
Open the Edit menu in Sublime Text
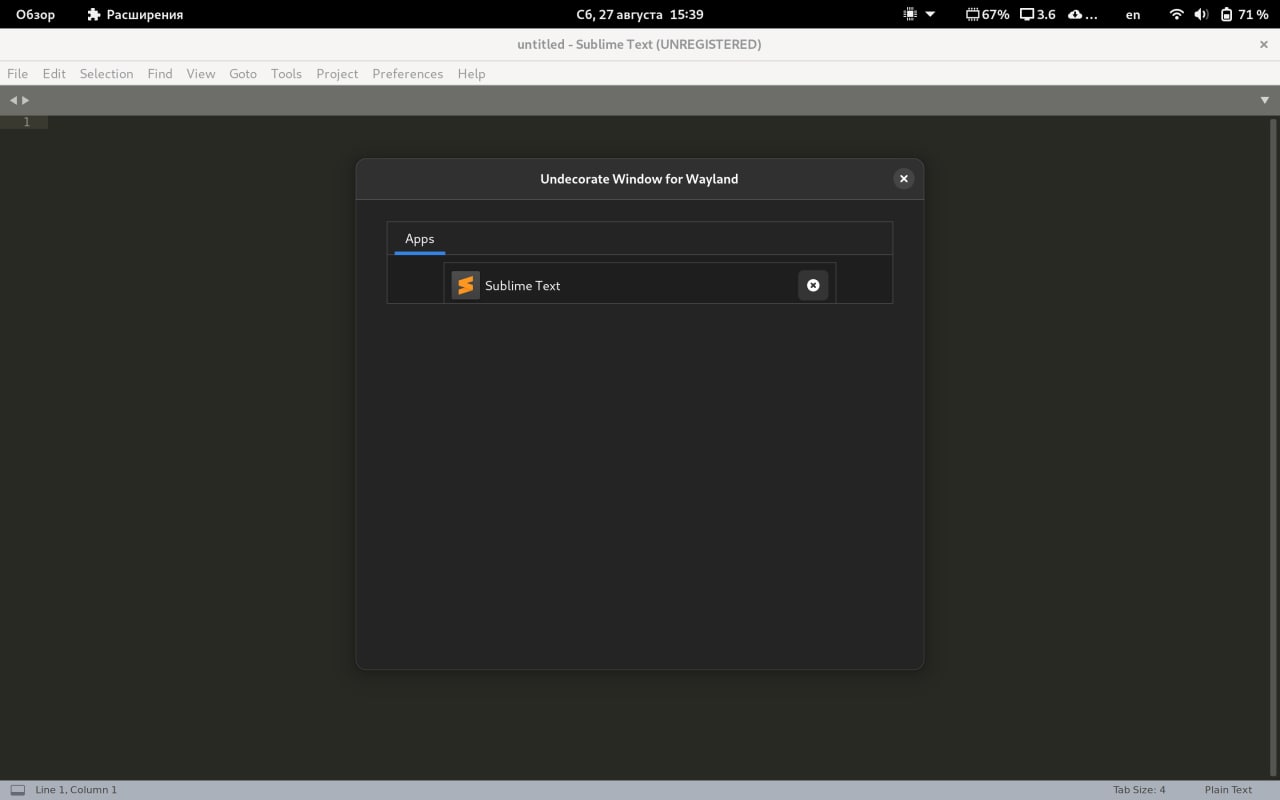(54, 74)
